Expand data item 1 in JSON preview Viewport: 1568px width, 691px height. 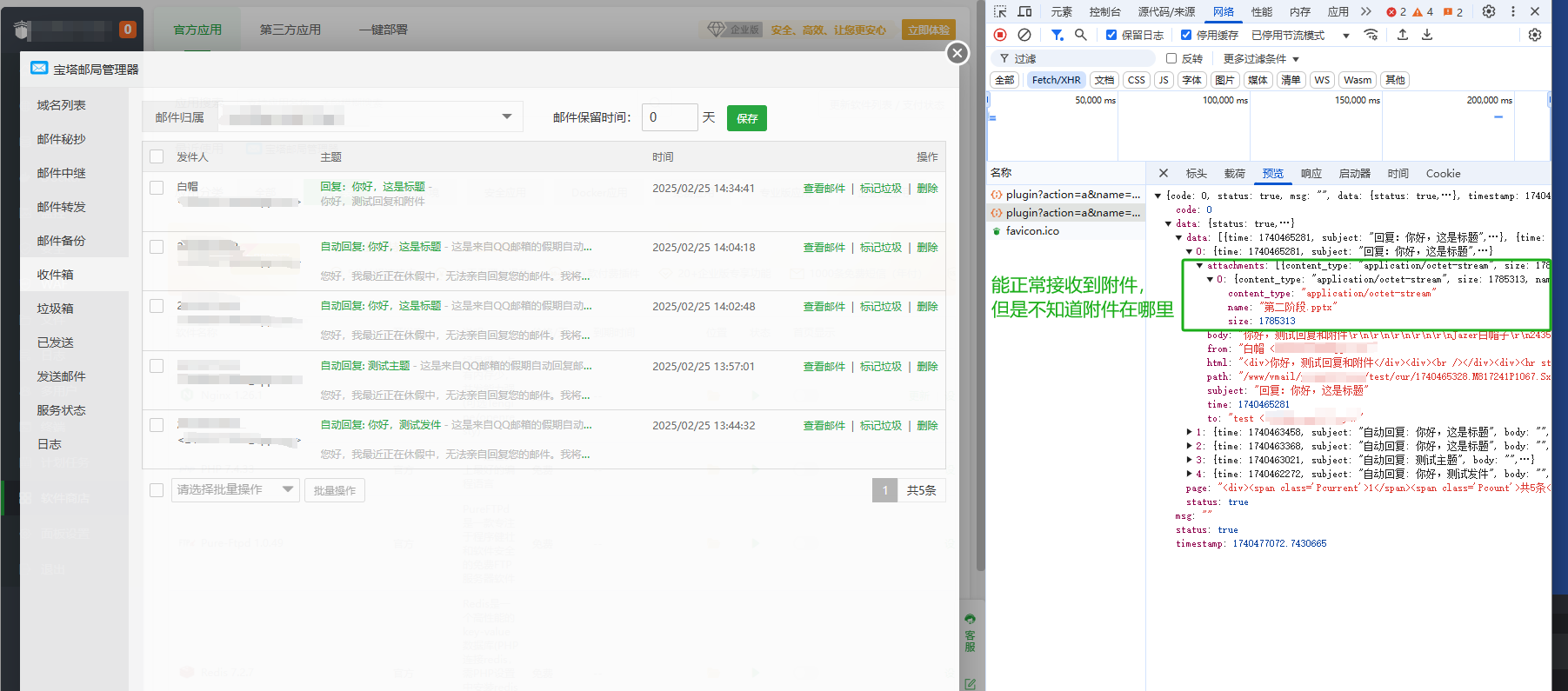(1190, 432)
